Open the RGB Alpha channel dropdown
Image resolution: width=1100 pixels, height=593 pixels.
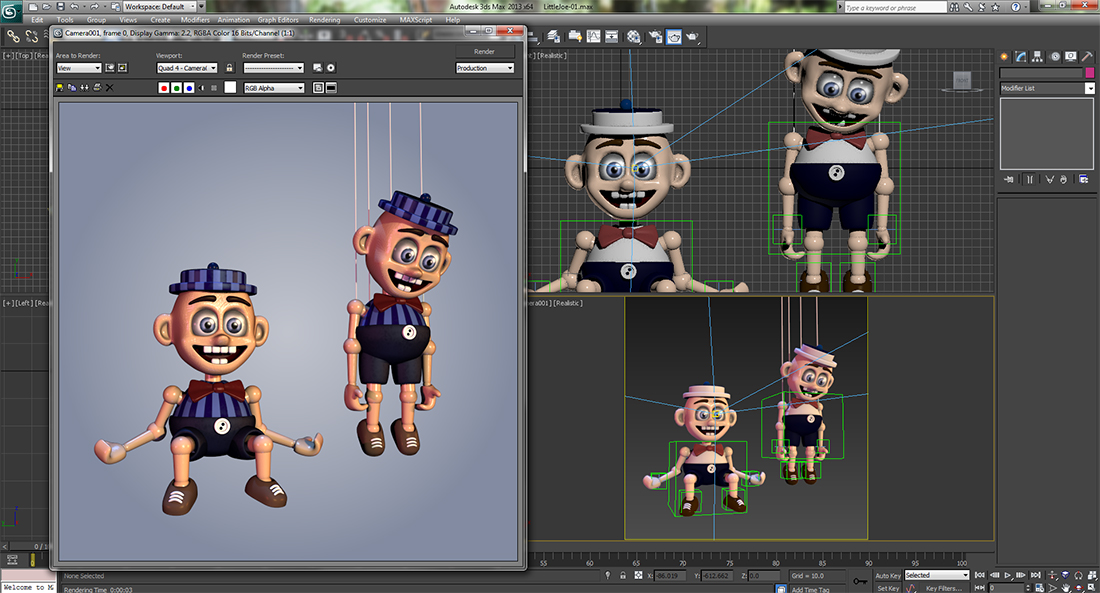(274, 88)
